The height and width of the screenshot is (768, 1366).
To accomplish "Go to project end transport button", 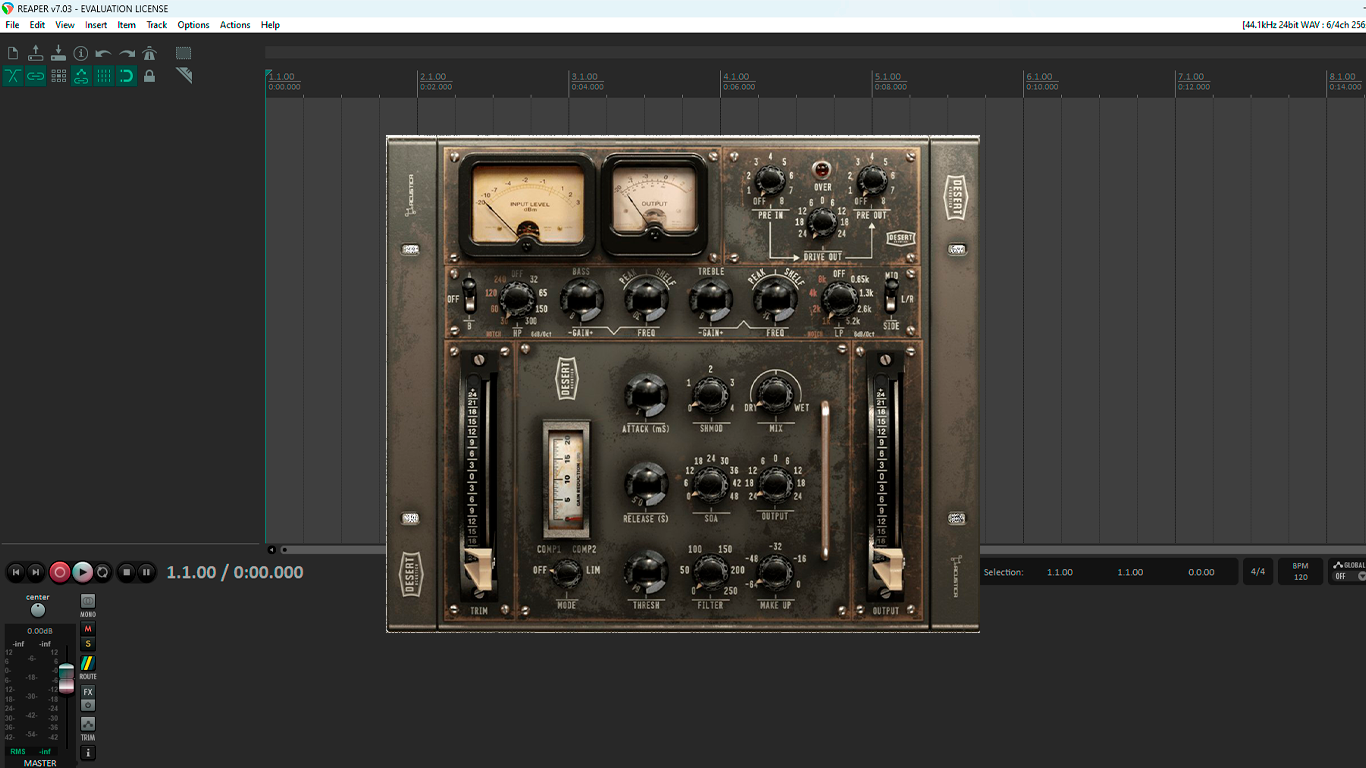I will [36, 572].
